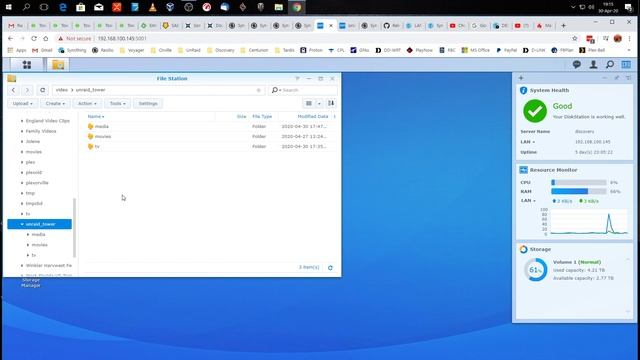Viewport: 640px width, 360px height.
Task: Open Create dropdown menu
Action: pyautogui.click(x=55, y=103)
